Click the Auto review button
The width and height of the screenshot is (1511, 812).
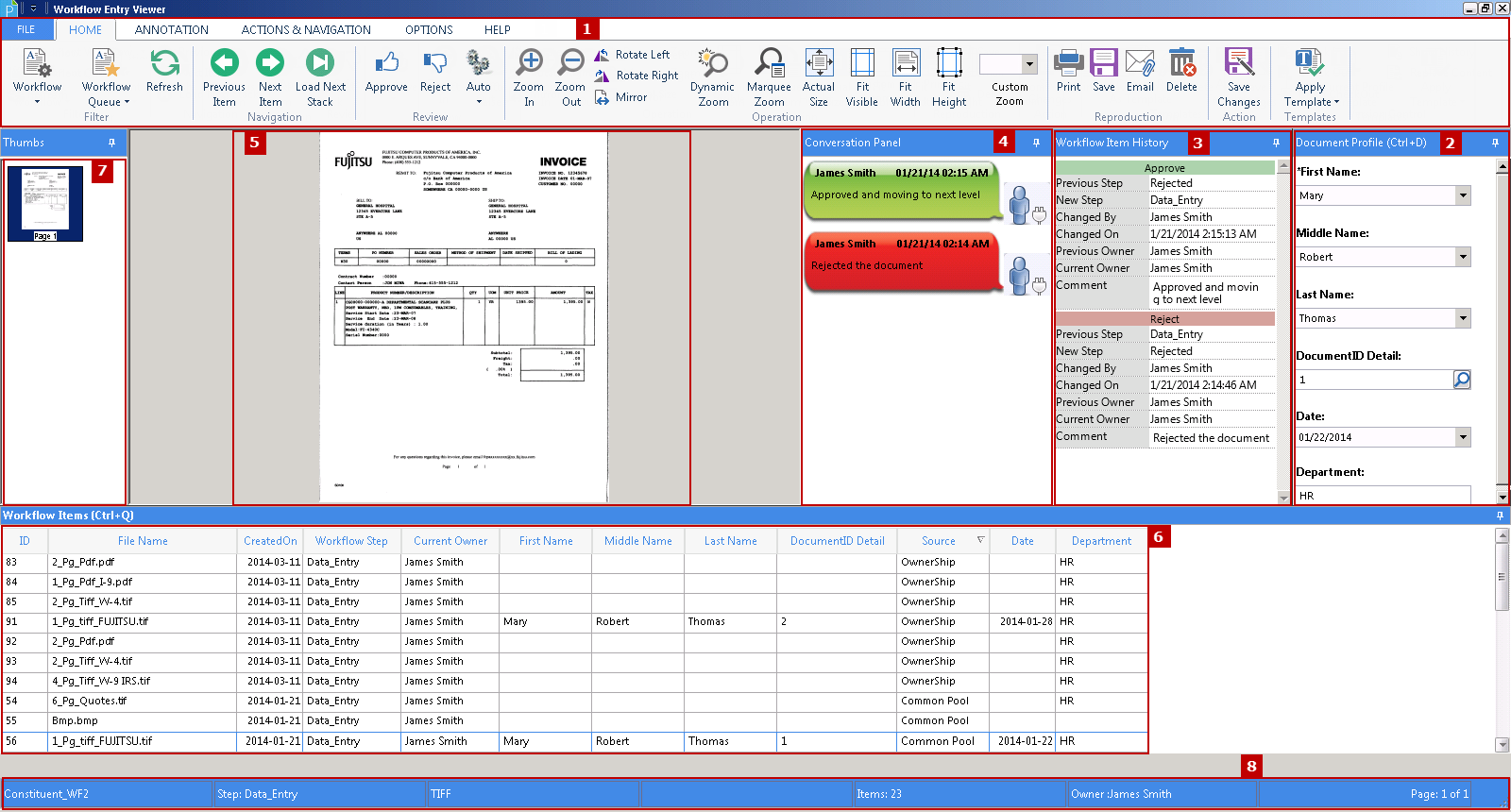pyautogui.click(x=479, y=76)
